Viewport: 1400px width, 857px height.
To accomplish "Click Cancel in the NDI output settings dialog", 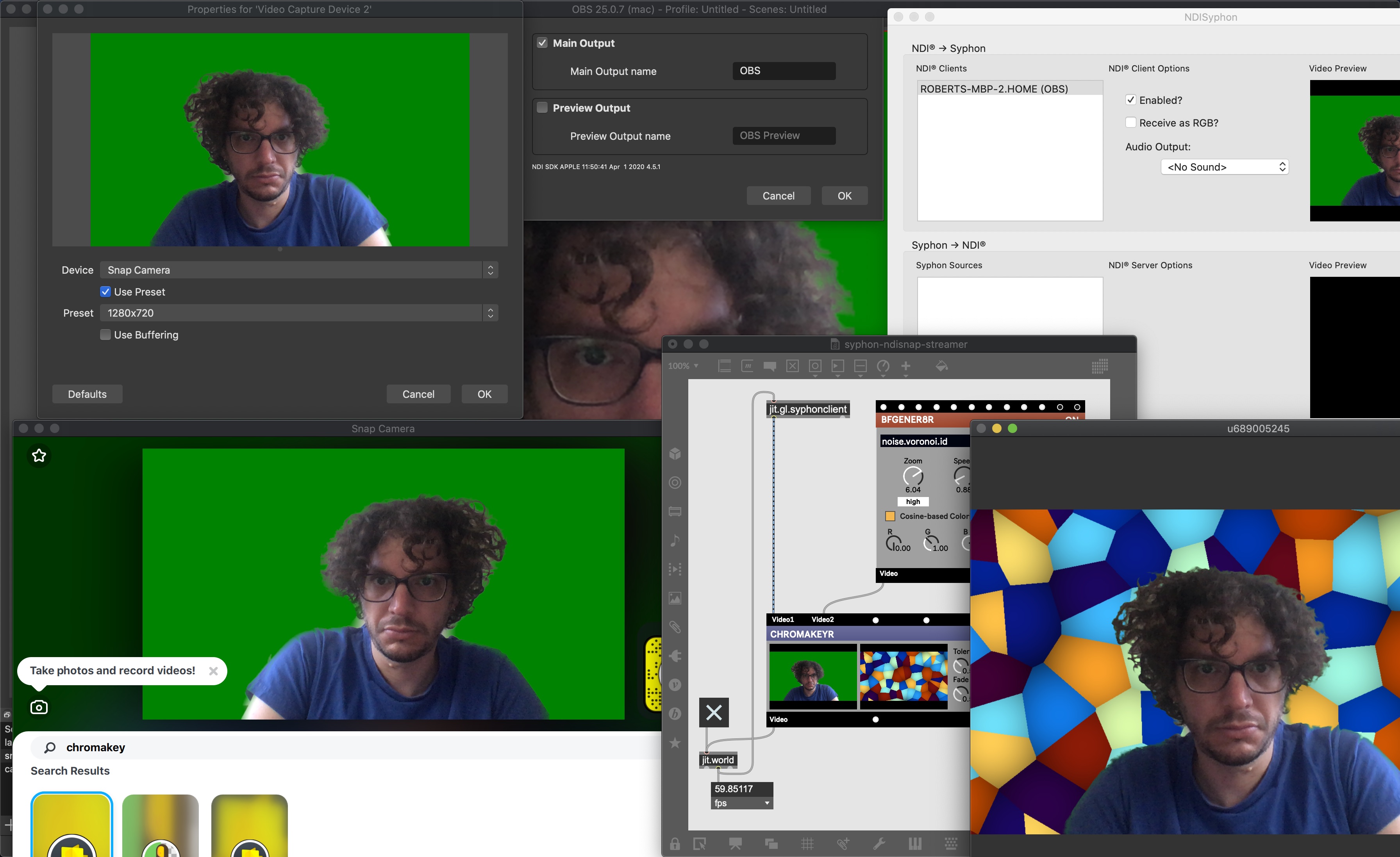I will (778, 196).
